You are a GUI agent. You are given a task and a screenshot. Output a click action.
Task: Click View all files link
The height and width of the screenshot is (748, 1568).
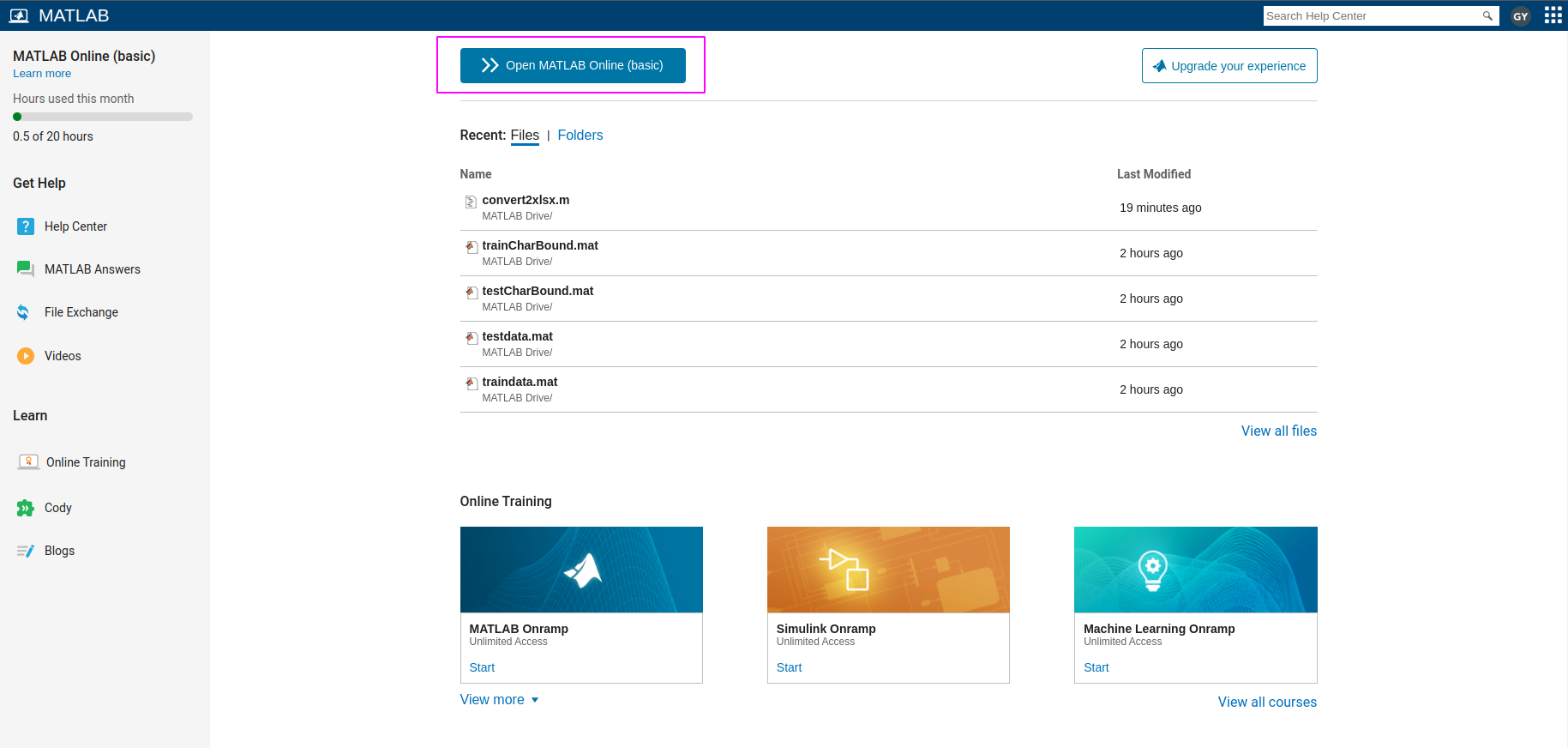click(x=1279, y=431)
